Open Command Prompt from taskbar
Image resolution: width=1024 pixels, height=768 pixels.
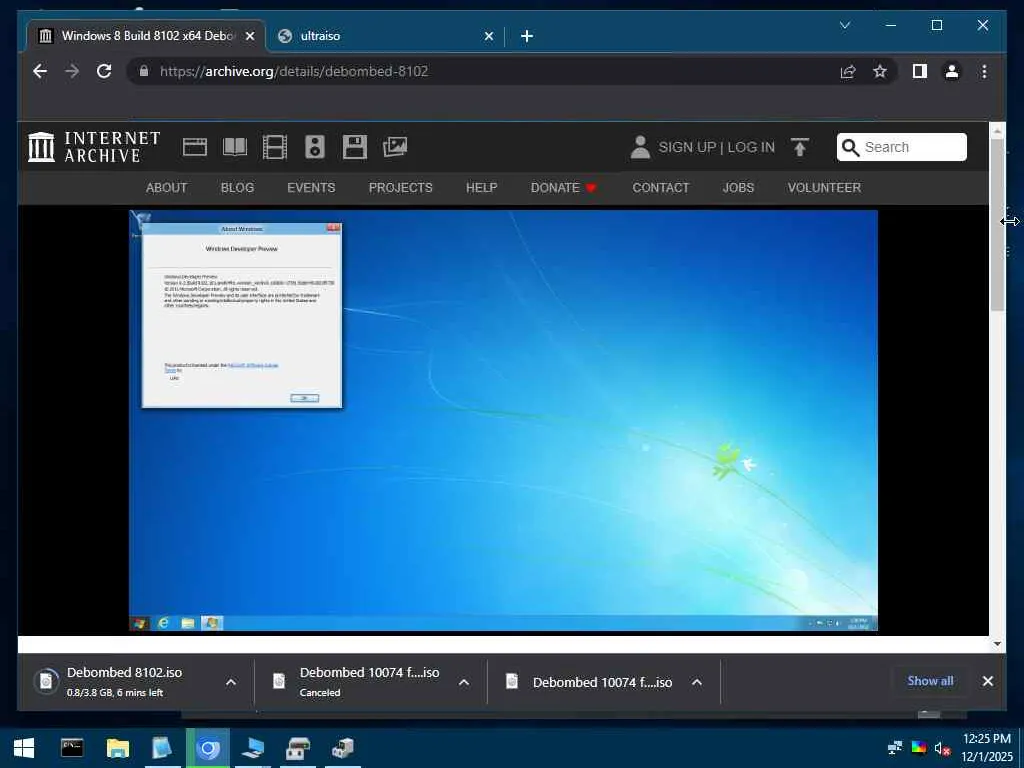click(x=72, y=748)
